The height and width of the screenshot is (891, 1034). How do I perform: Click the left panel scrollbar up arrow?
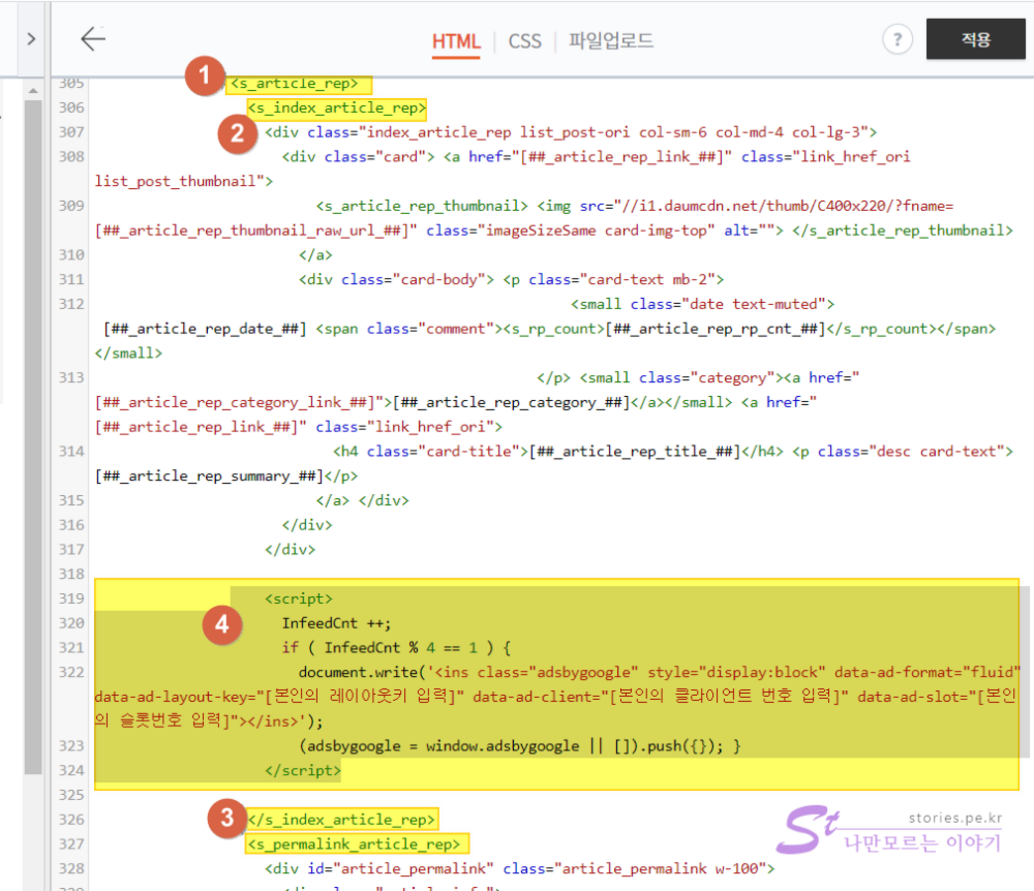click(x=33, y=92)
